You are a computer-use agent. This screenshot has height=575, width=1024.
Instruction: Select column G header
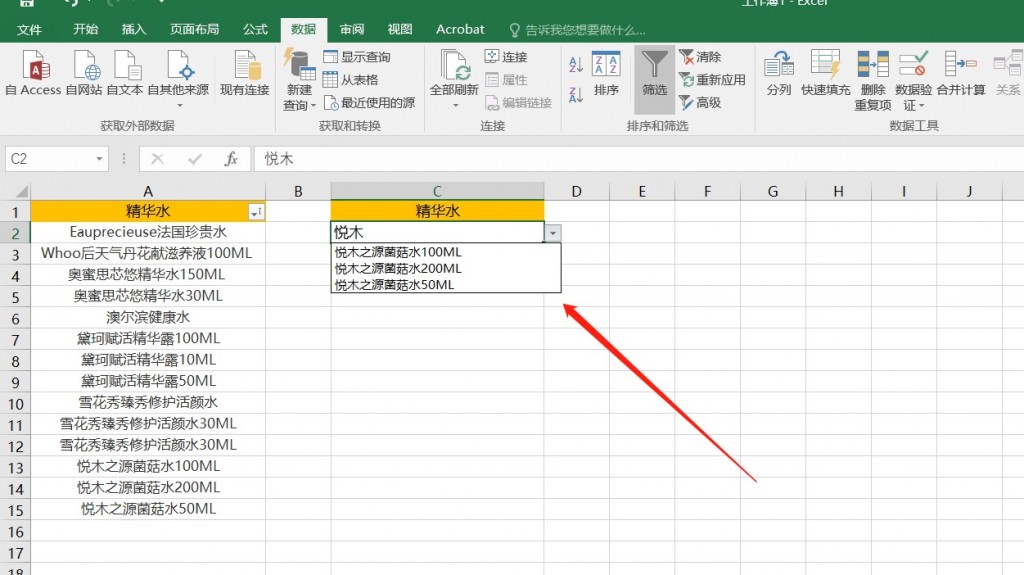[x=773, y=191]
